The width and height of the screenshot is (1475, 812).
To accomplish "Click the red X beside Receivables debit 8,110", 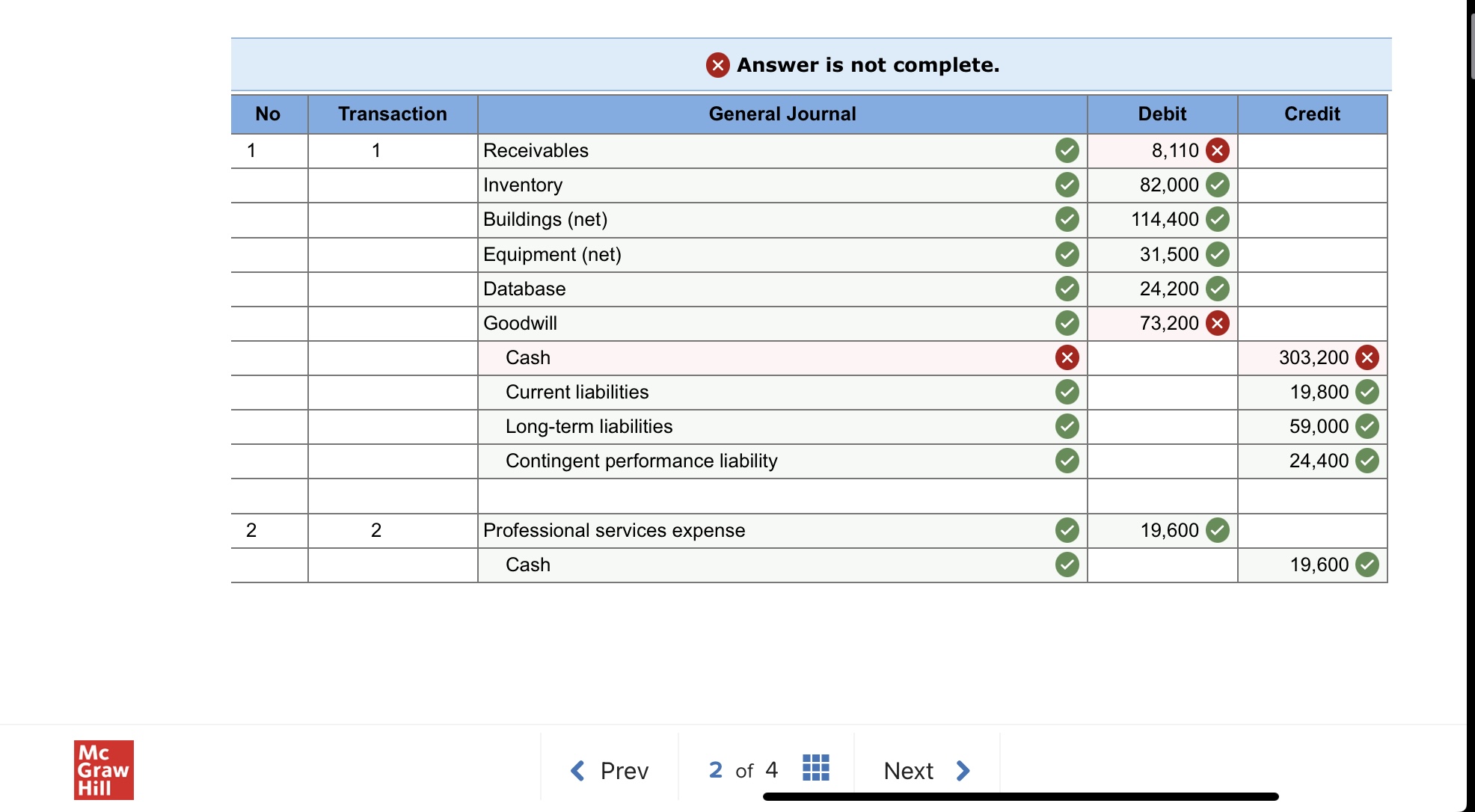I will coord(1217,151).
